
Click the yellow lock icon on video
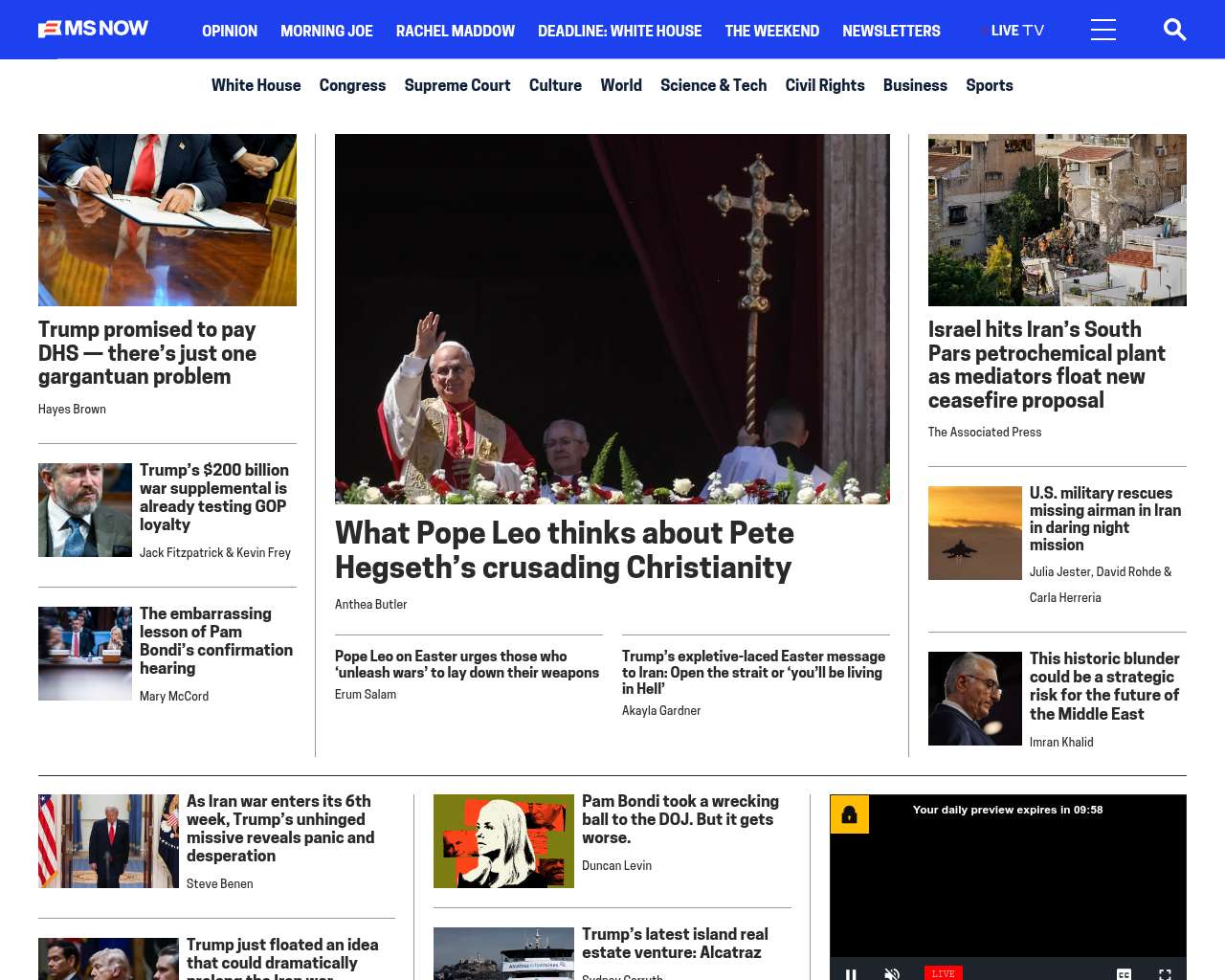[849, 814]
